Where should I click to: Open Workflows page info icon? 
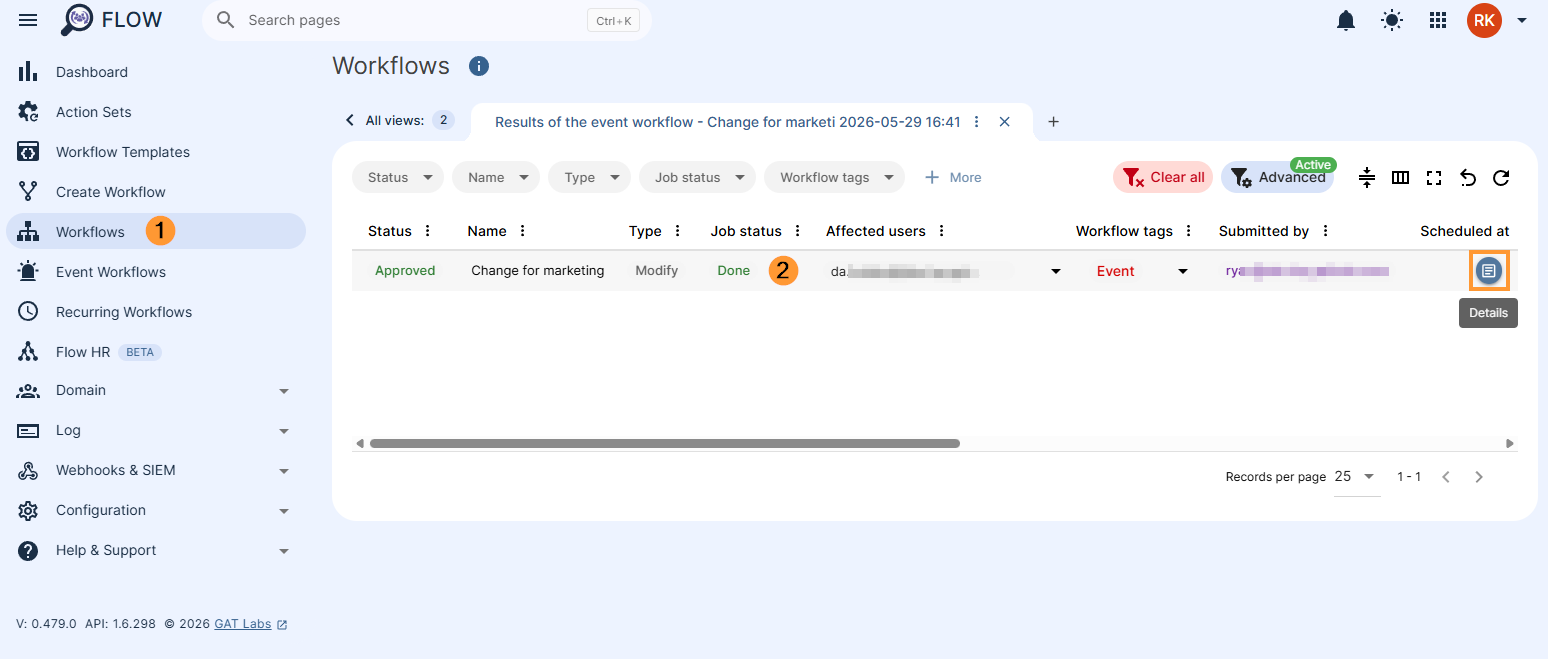479,66
